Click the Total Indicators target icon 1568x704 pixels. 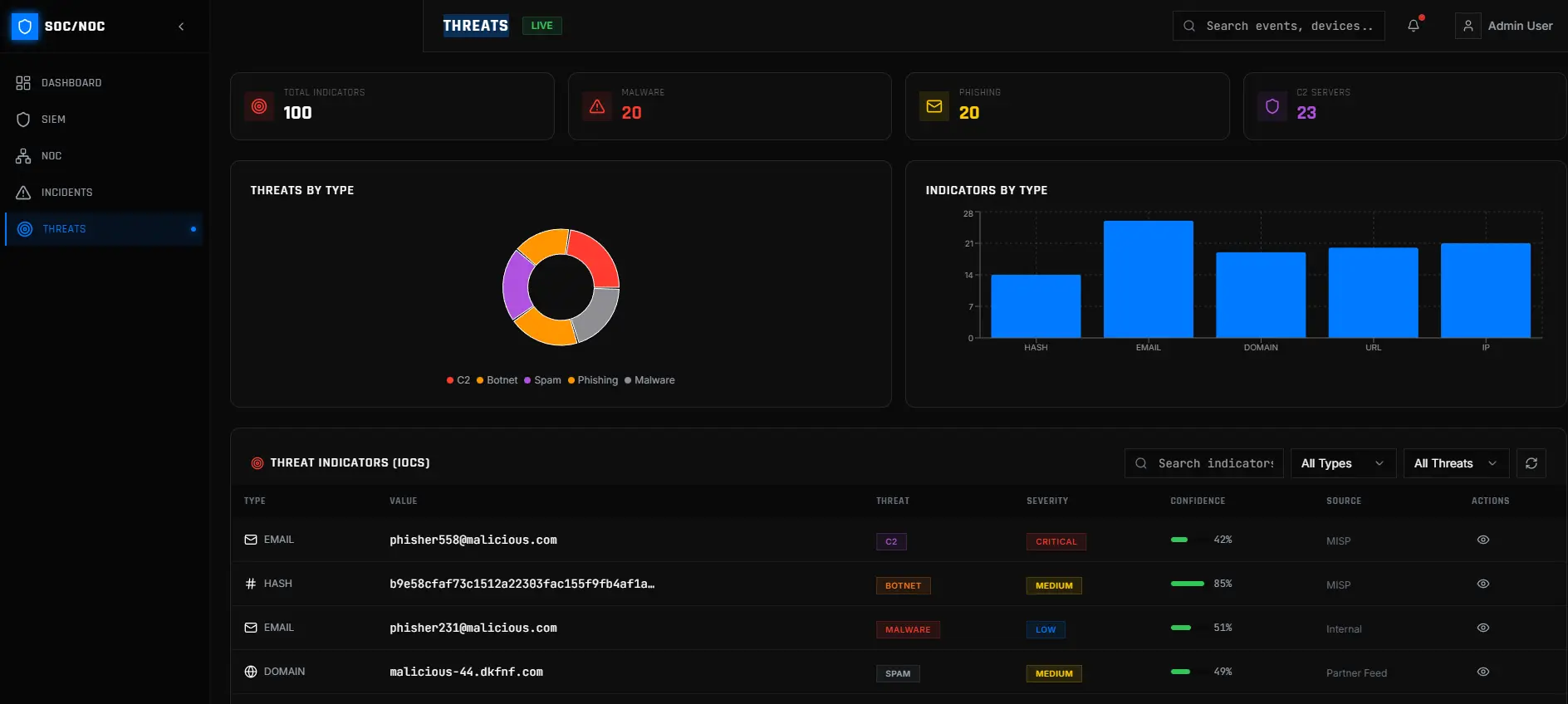(259, 106)
